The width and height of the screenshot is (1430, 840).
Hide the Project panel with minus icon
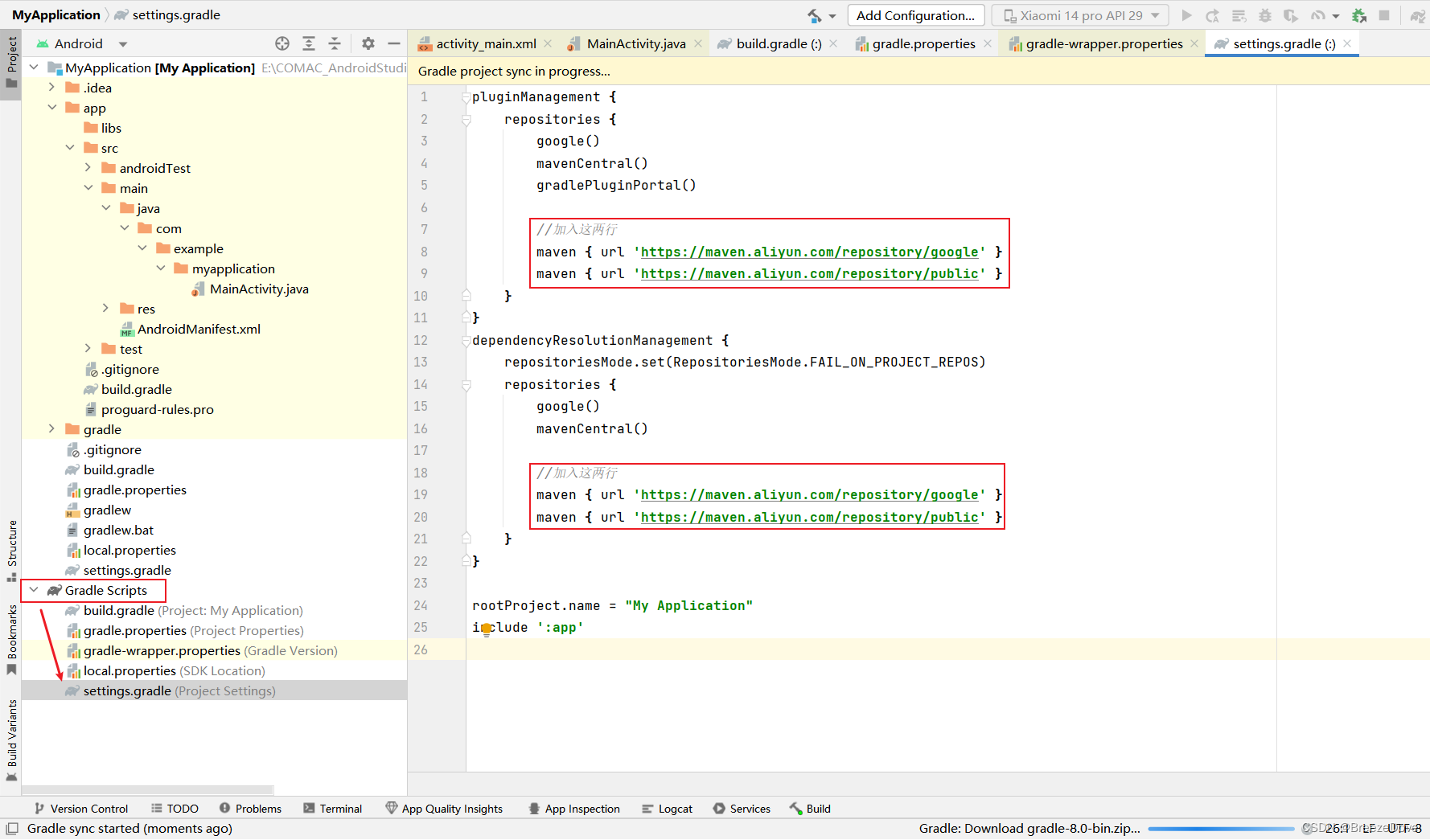click(x=394, y=43)
